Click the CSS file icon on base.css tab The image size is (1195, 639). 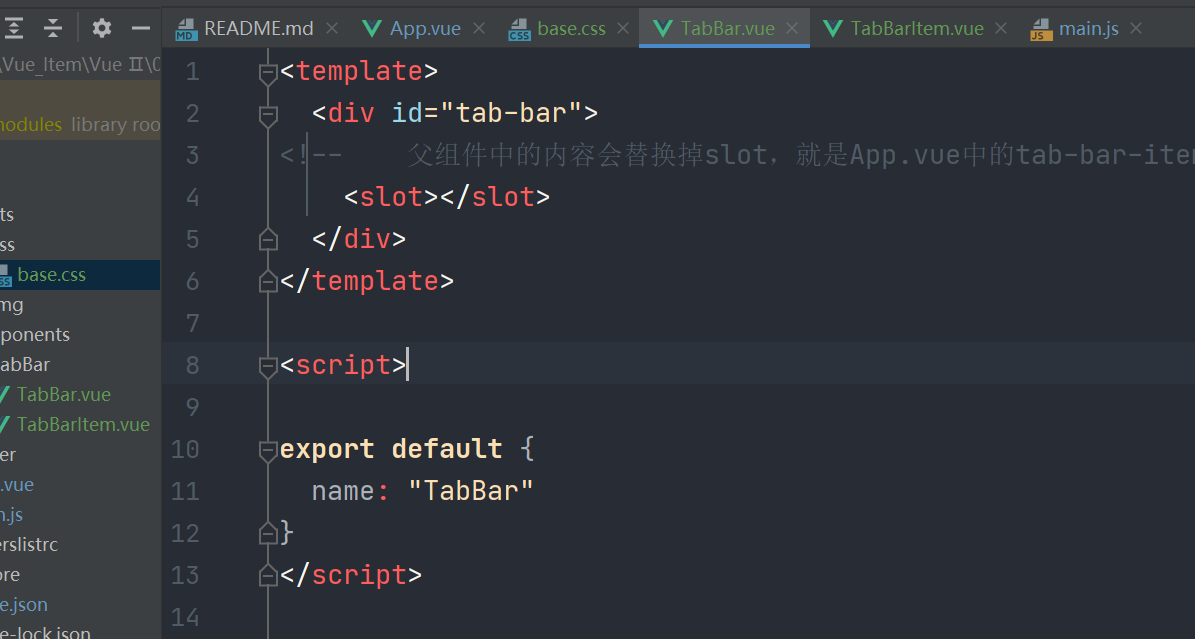click(x=519, y=30)
